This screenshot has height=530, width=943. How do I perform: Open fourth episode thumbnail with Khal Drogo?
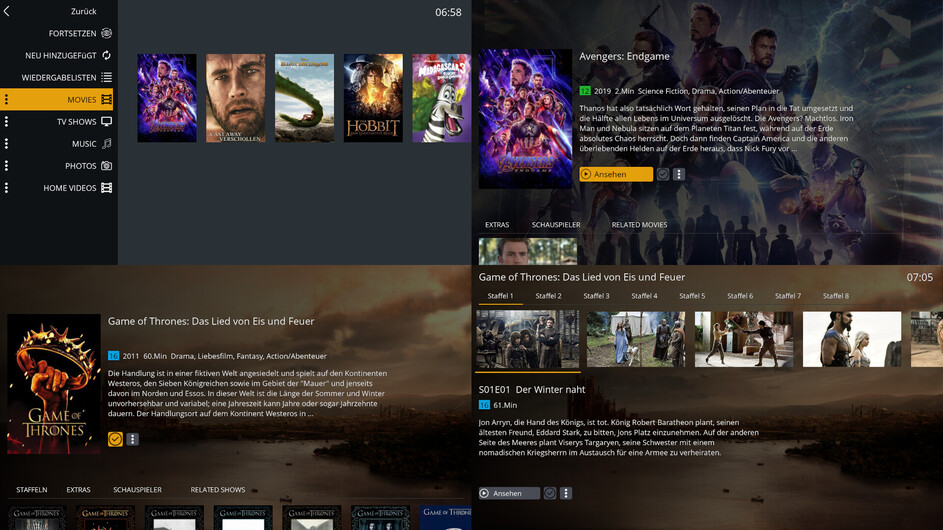[852, 339]
